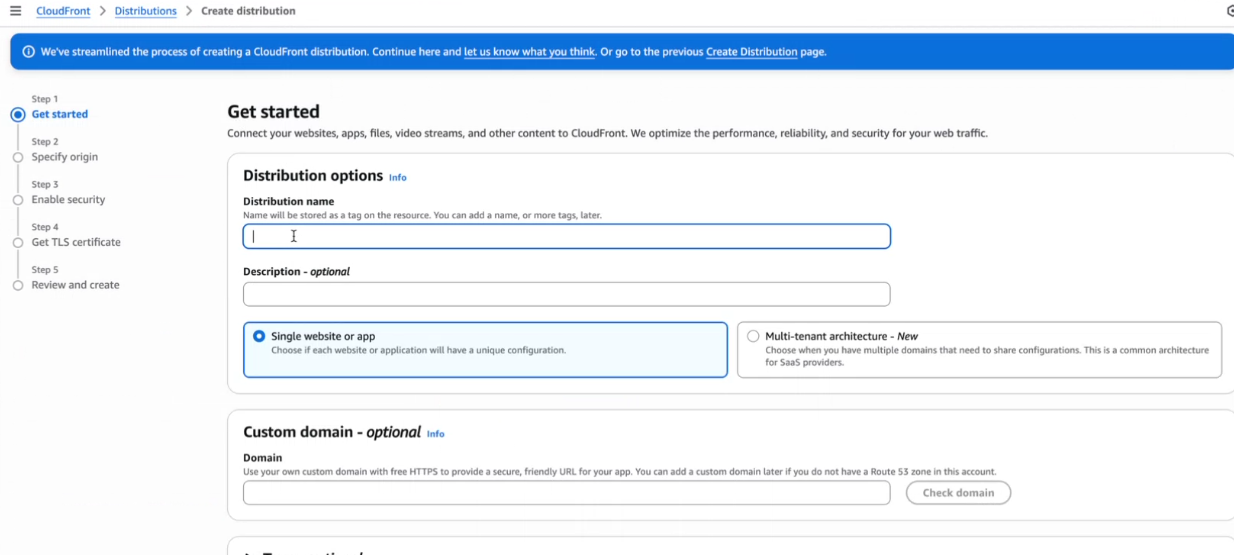The height and width of the screenshot is (555, 1234).
Task: Open the hamburger navigation menu
Action: 15,11
